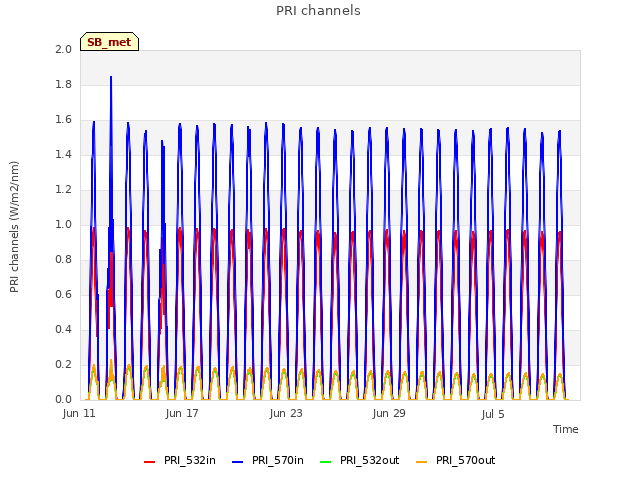Image resolution: width=640 pixels, height=480 pixels.
Task: Click the Time x-axis label
Action: click(566, 429)
